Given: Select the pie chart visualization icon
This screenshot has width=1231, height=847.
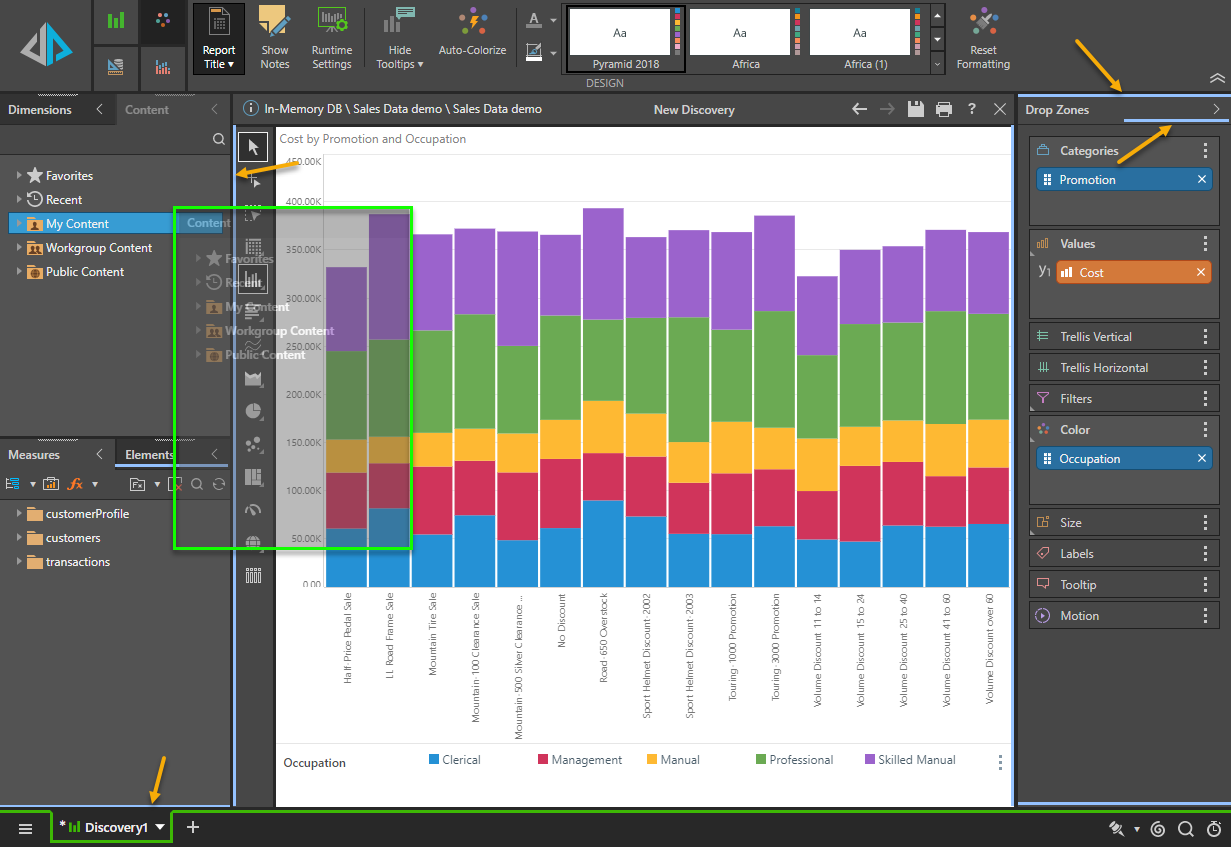Looking at the screenshot, I should point(254,410).
